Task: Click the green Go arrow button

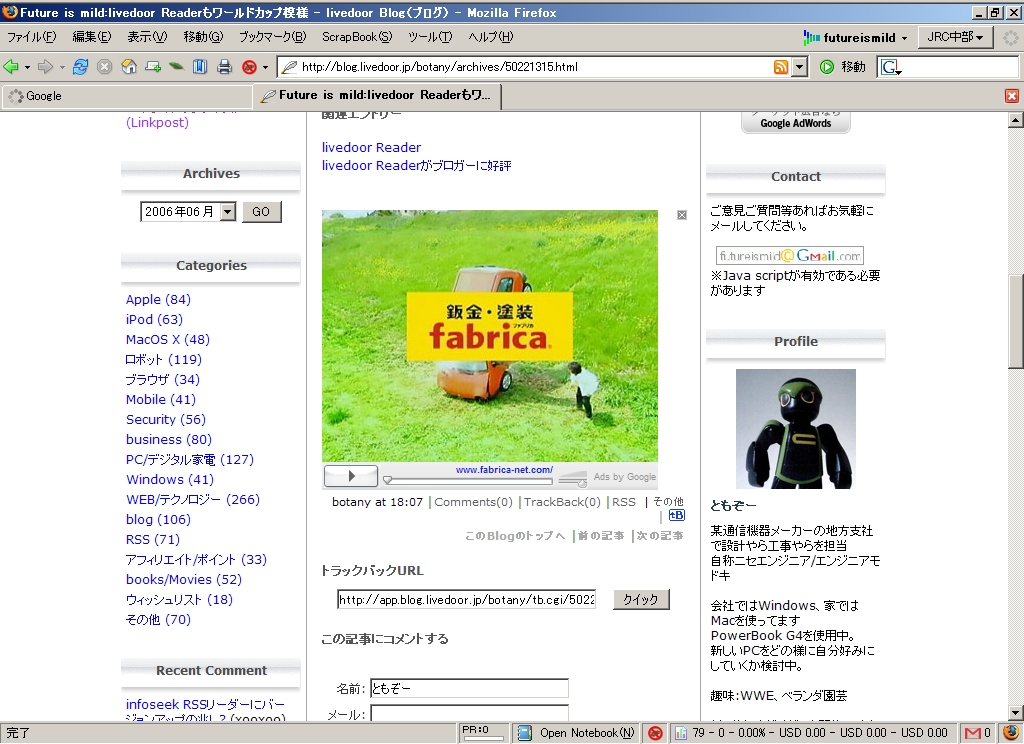Action: click(826, 67)
